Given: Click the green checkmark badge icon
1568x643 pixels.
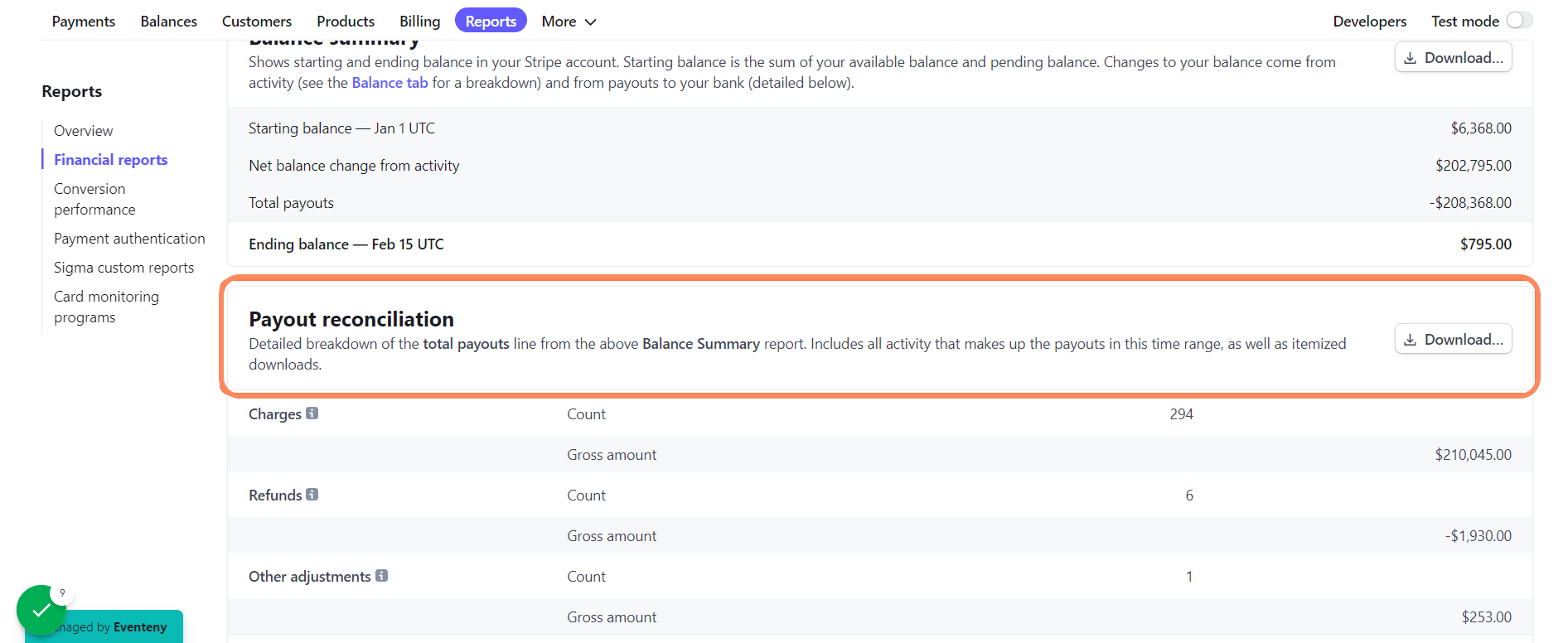Looking at the screenshot, I should click(41, 610).
